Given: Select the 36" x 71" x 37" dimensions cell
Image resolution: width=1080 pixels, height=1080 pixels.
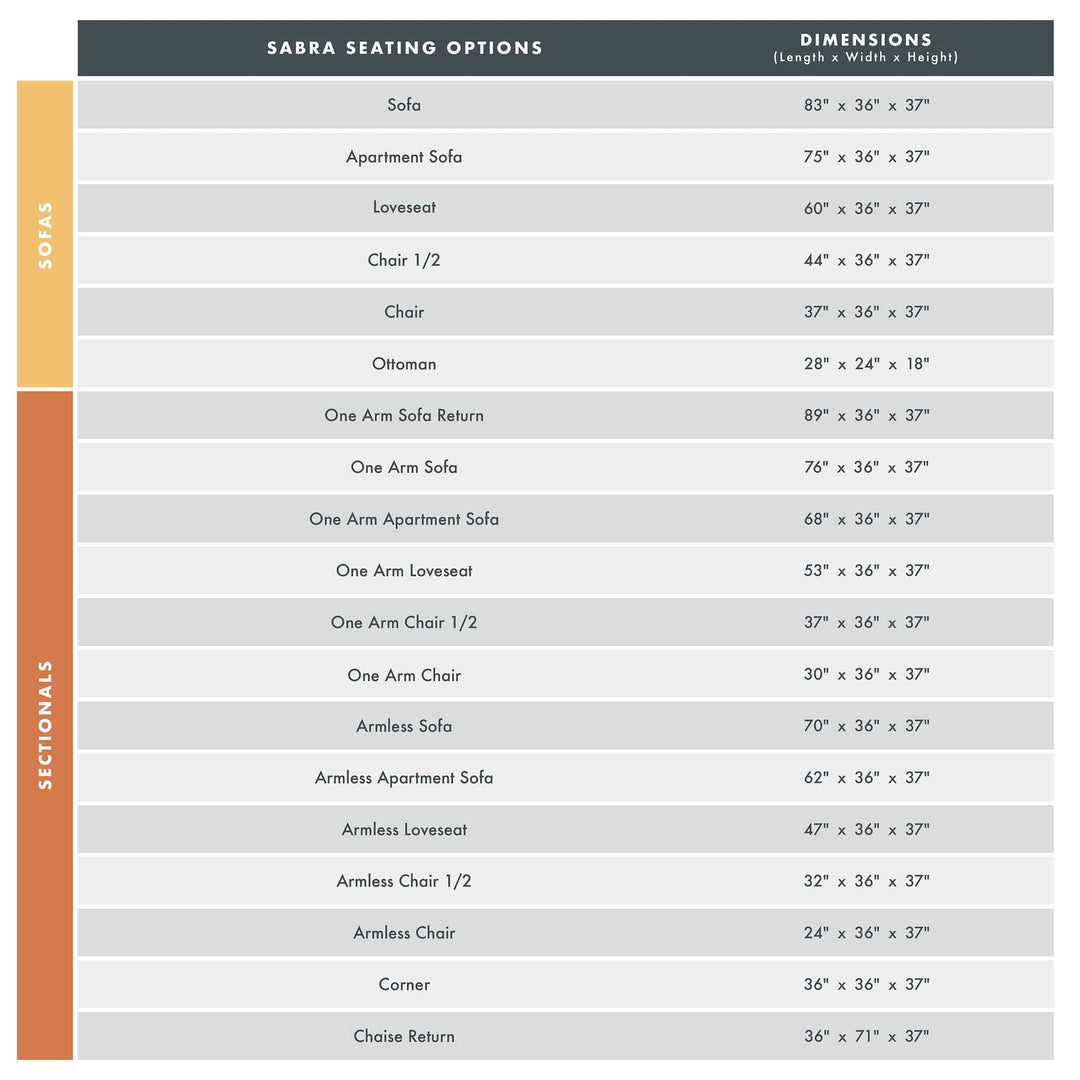Looking at the screenshot, I should coord(866,1037).
